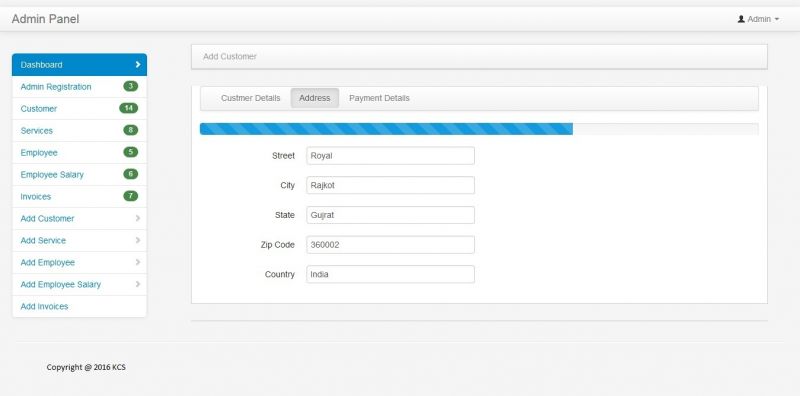
Task: Select Dashboard in the sidebar
Action: coord(79,65)
